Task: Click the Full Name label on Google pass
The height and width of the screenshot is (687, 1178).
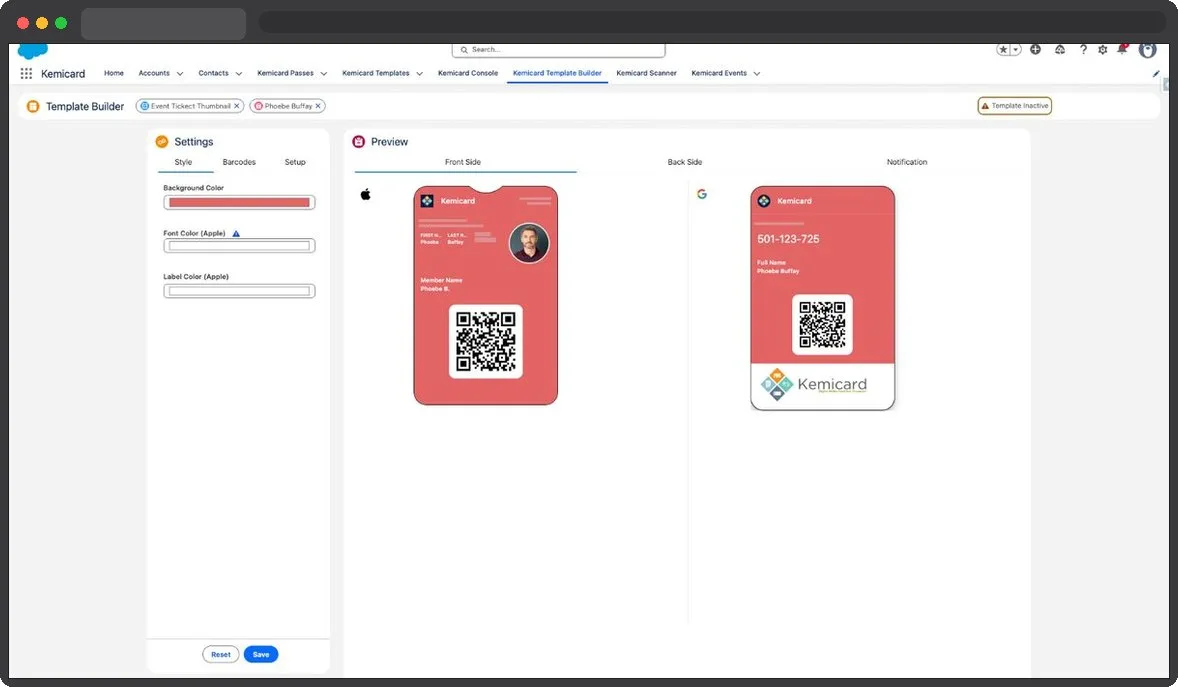Action: point(772,263)
